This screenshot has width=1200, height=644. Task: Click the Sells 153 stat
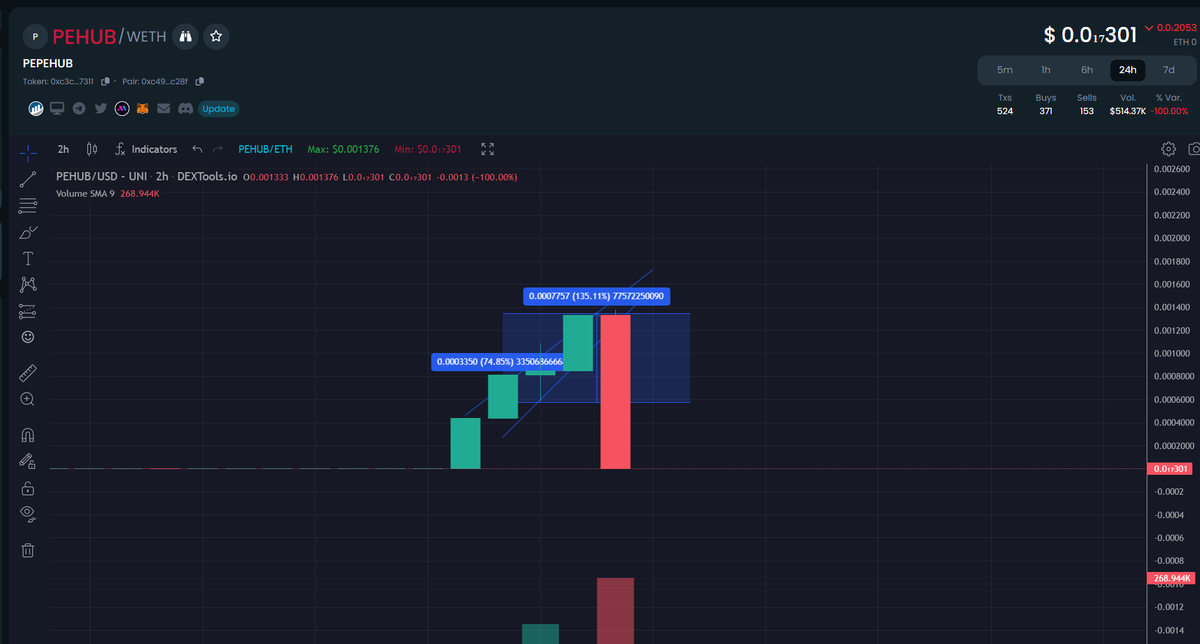click(x=1087, y=104)
